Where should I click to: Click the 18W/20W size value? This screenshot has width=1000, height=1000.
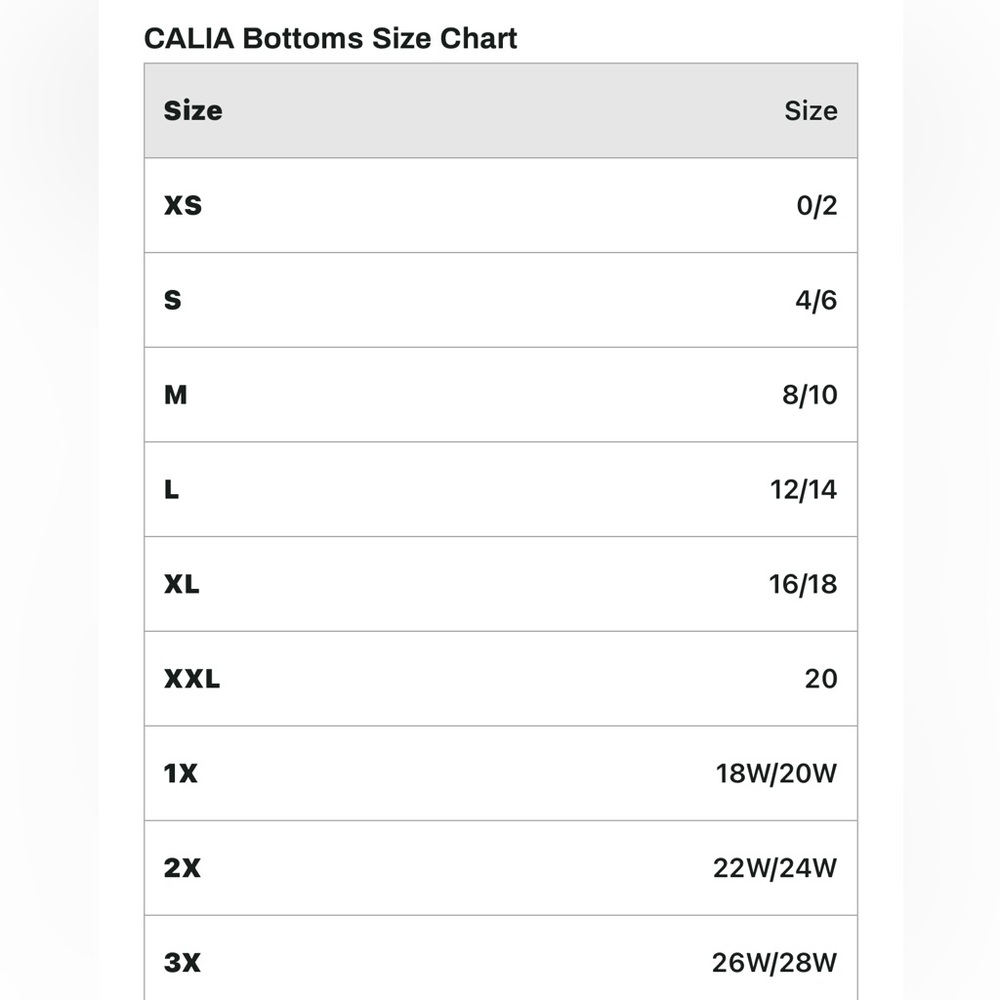(x=776, y=773)
